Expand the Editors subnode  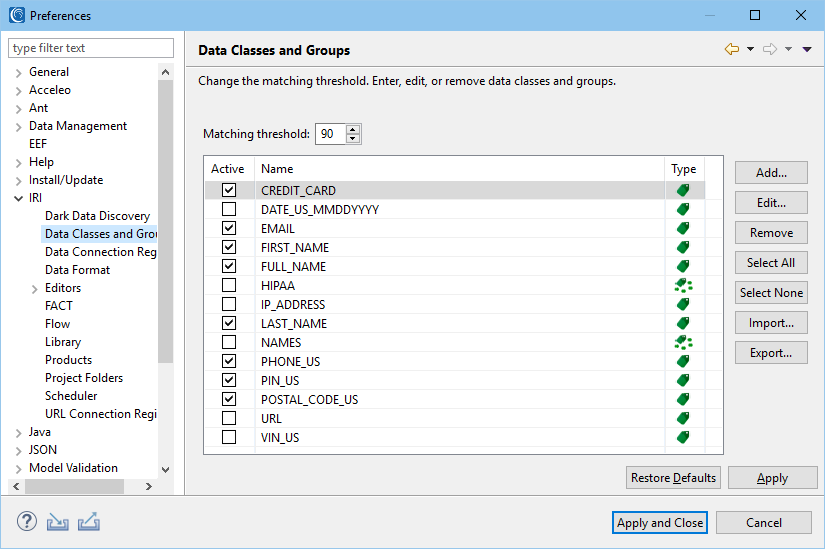pyautogui.click(x=35, y=288)
